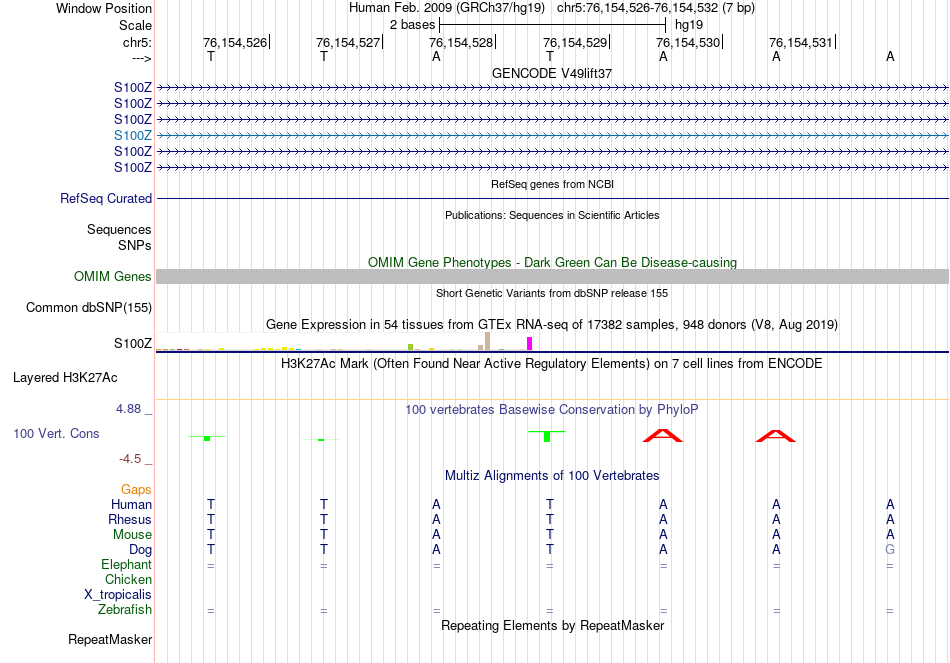This screenshot has width=950, height=663.
Task: Open the GENCODE V49lift37 track title
Action: tap(552, 73)
